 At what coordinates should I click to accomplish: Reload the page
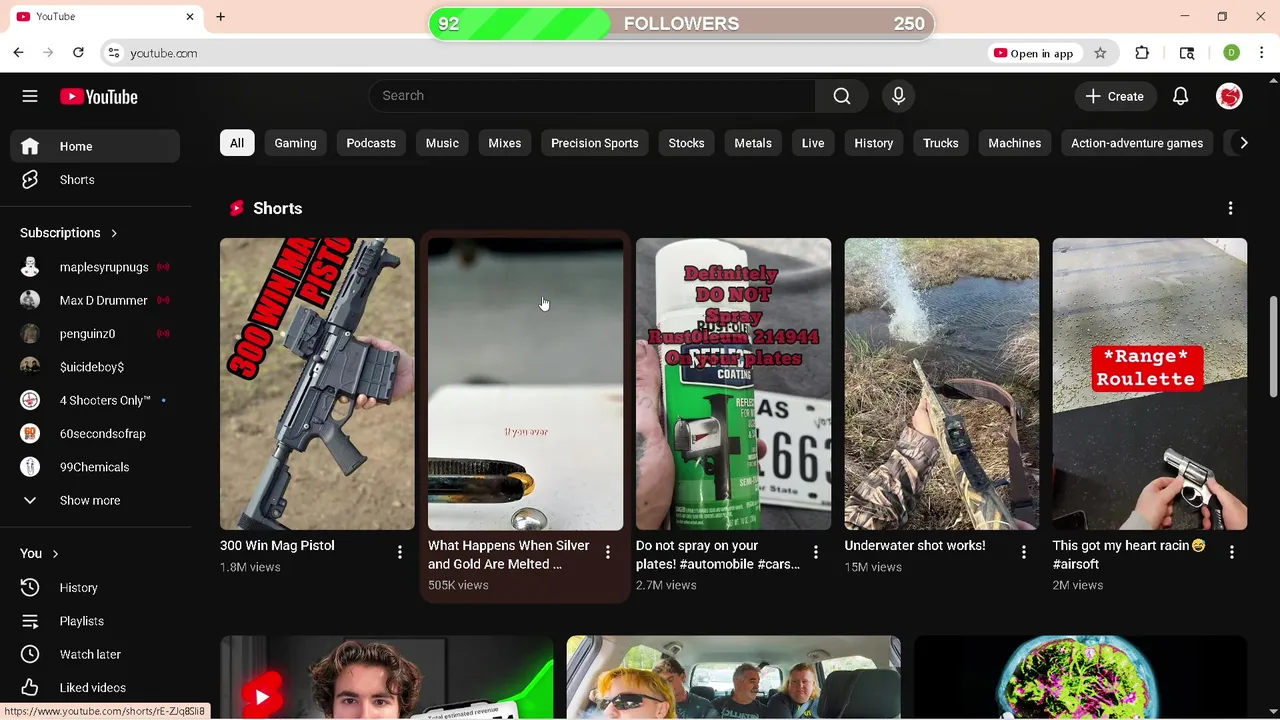click(78, 53)
